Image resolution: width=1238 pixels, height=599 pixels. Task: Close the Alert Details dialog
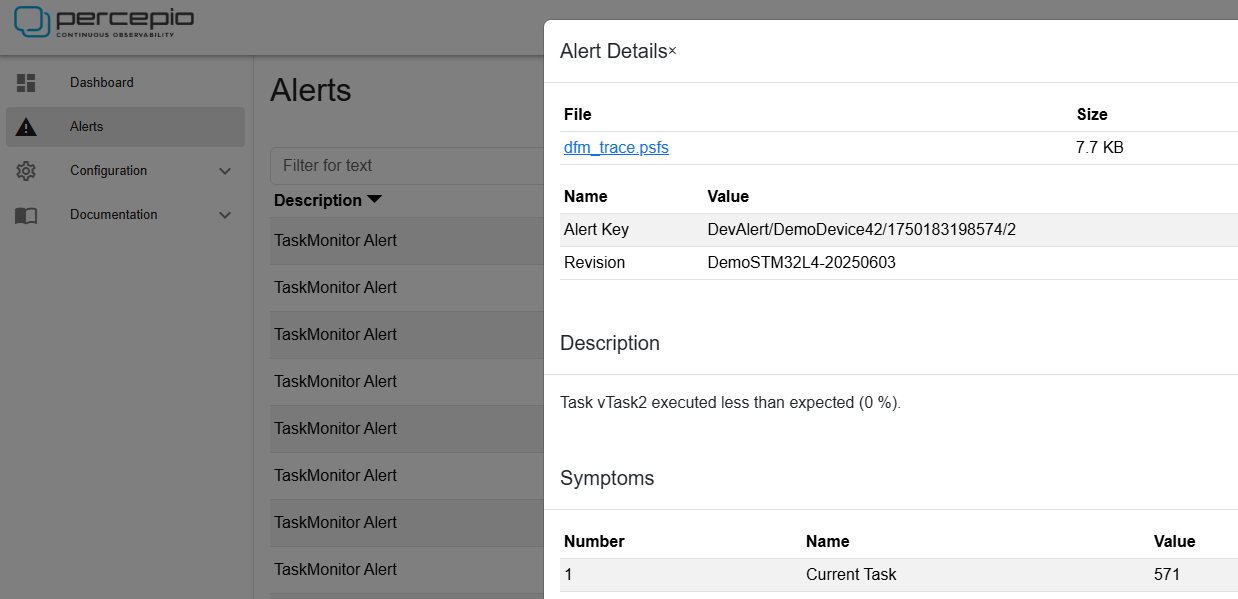click(x=670, y=50)
